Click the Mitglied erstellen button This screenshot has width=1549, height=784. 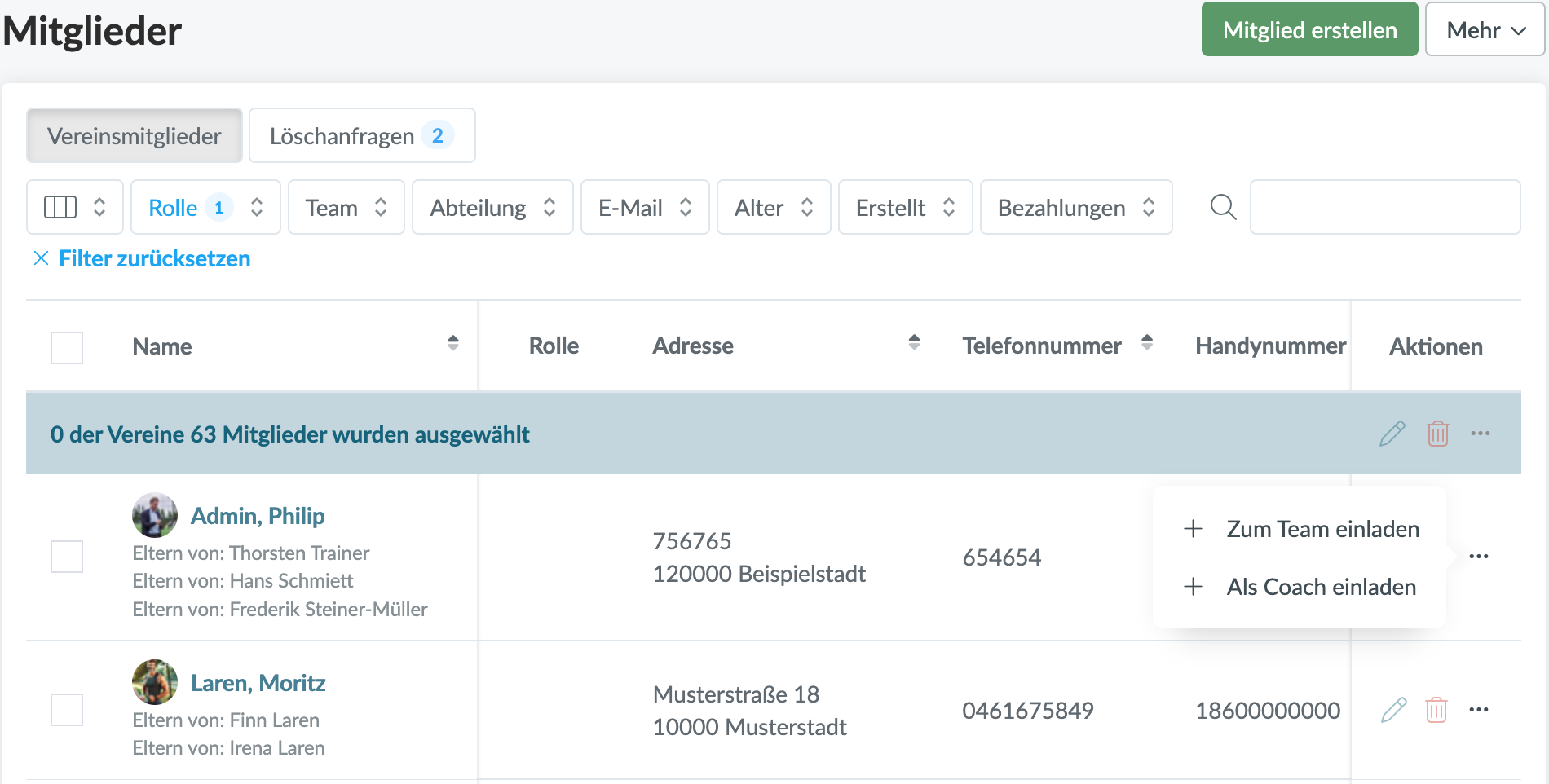(x=1309, y=30)
